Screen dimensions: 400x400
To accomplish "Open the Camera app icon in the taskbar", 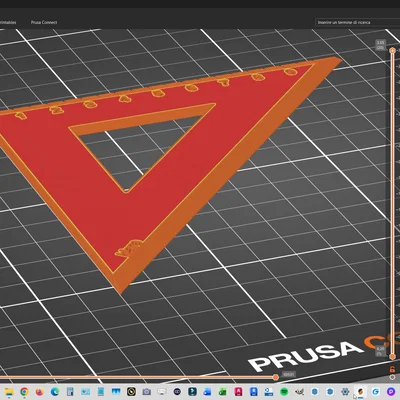I will click(x=147, y=391).
